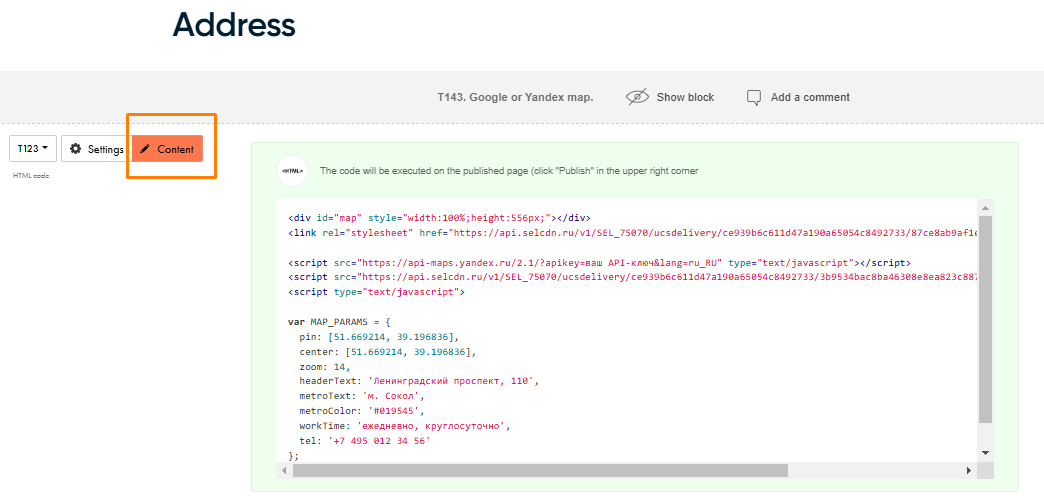
Task: Click the div id="map" code line
Action: pos(439,218)
